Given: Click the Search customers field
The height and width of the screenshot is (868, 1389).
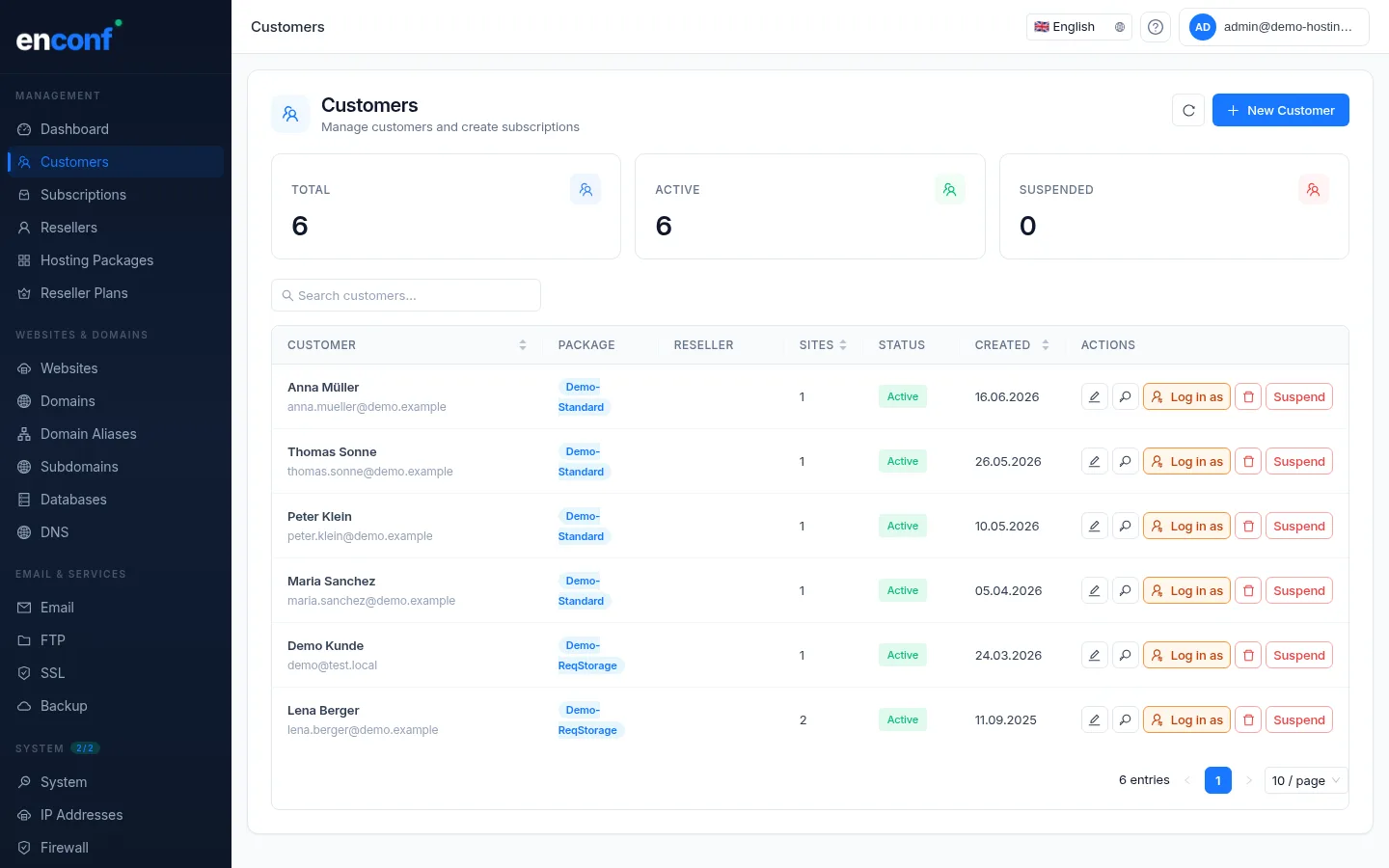Looking at the screenshot, I should click(x=406, y=295).
